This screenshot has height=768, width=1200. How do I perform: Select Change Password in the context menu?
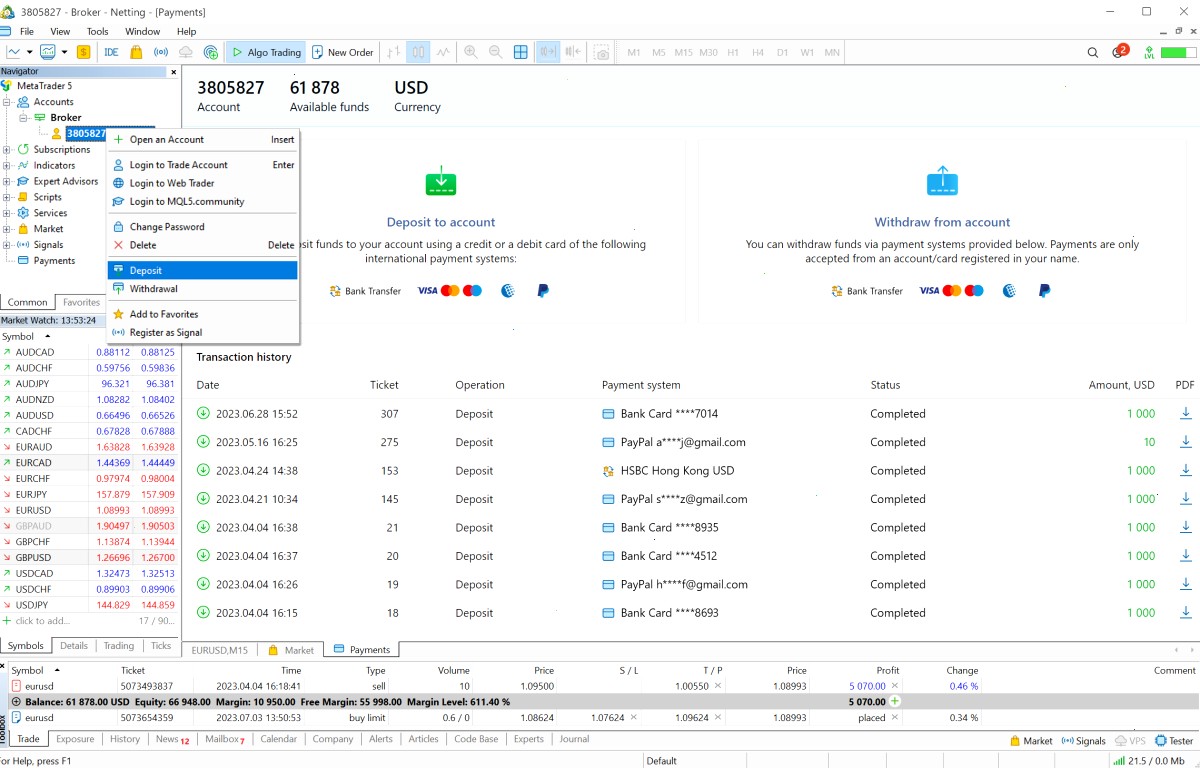coord(202,227)
